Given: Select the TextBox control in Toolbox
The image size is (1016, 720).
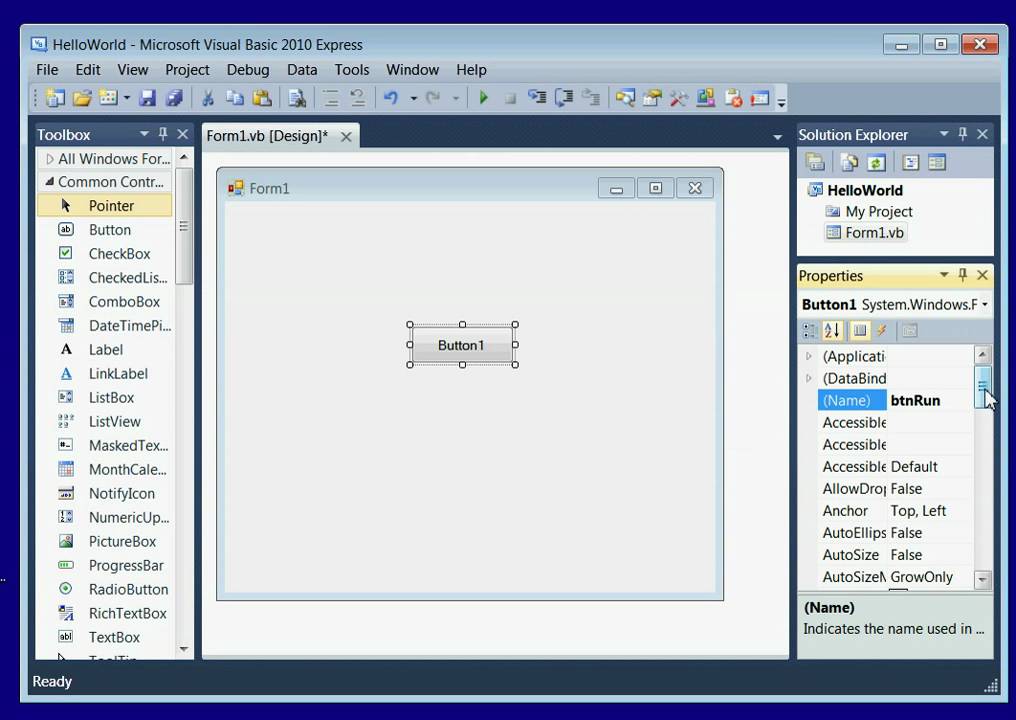Looking at the screenshot, I should tap(106, 637).
